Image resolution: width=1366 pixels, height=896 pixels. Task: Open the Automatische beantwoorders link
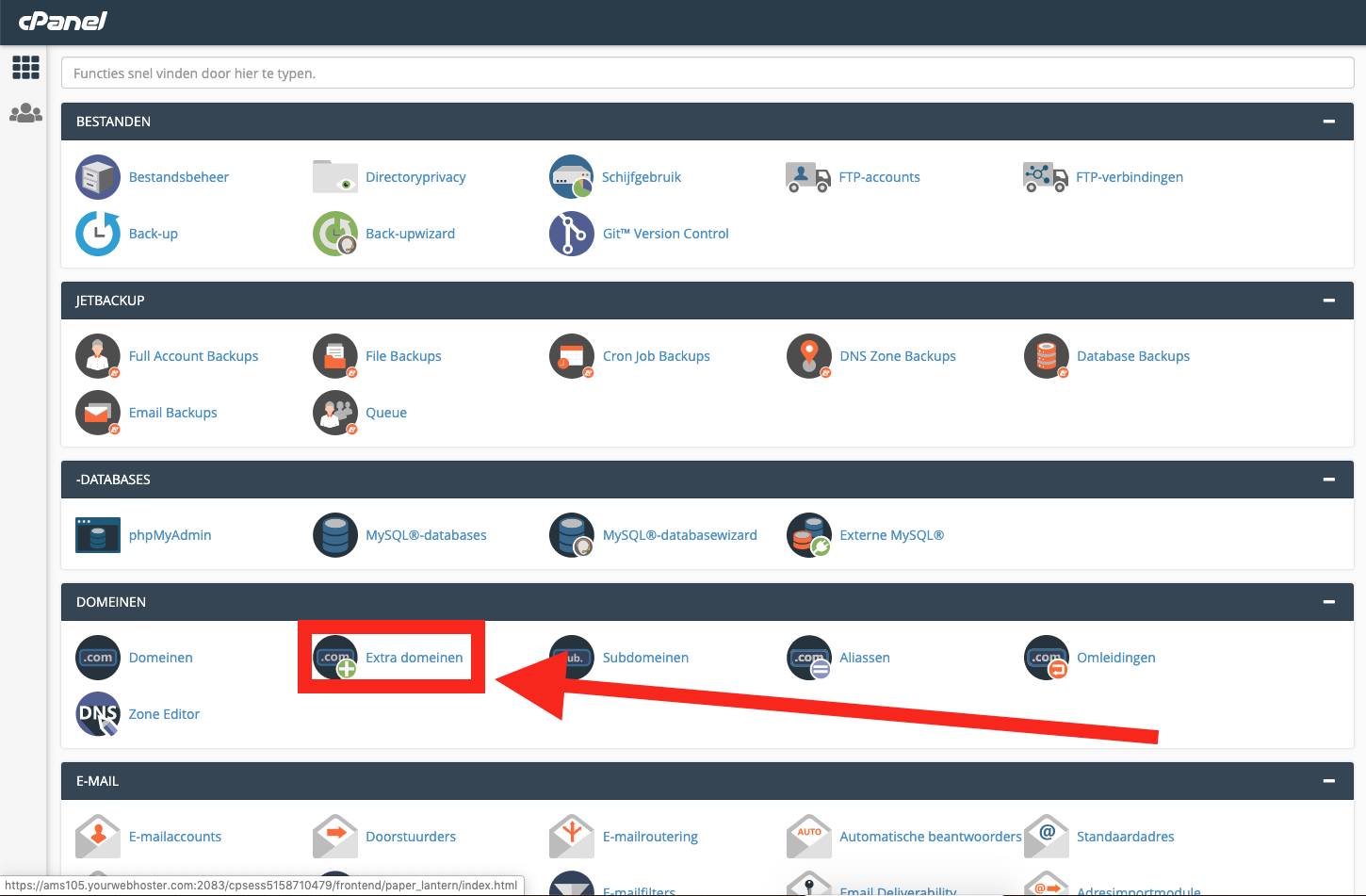click(x=931, y=837)
